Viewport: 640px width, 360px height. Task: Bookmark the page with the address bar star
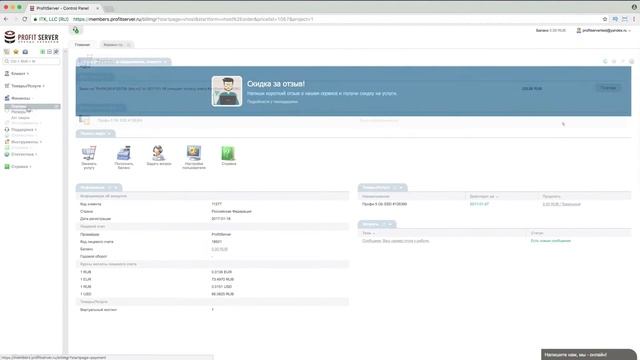click(605, 19)
